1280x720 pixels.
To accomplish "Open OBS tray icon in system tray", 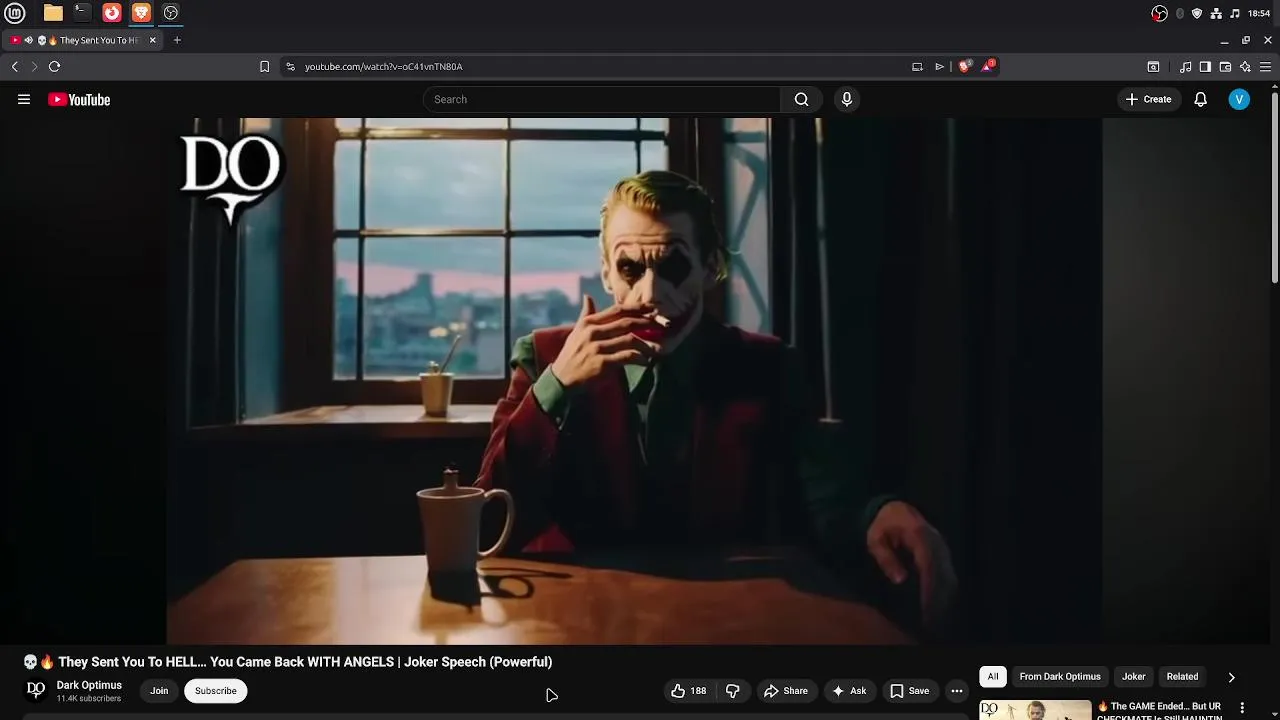I will point(1159,13).
